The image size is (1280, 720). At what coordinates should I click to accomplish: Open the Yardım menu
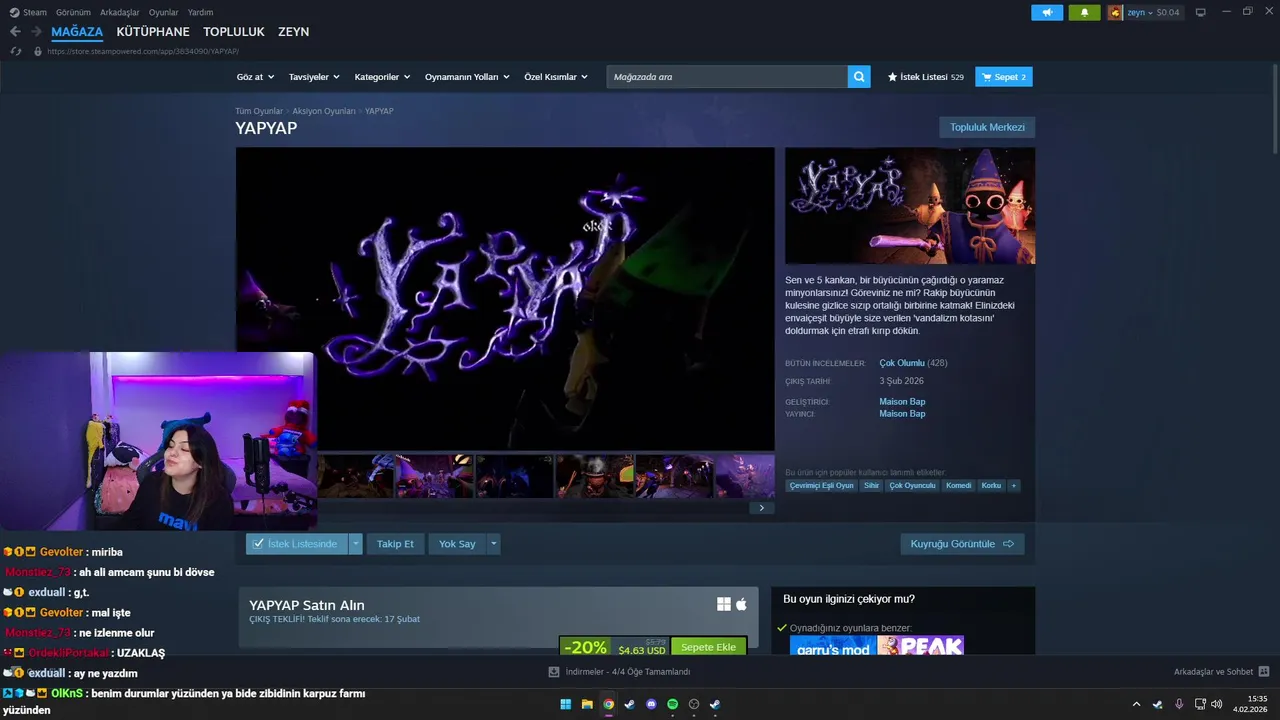pyautogui.click(x=201, y=12)
